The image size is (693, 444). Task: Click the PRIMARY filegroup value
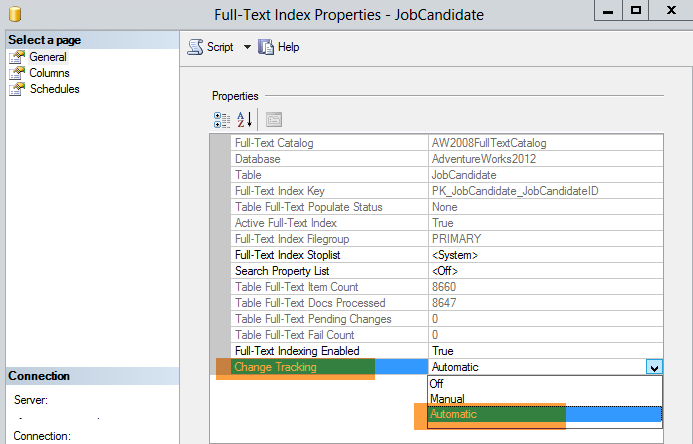[457, 239]
